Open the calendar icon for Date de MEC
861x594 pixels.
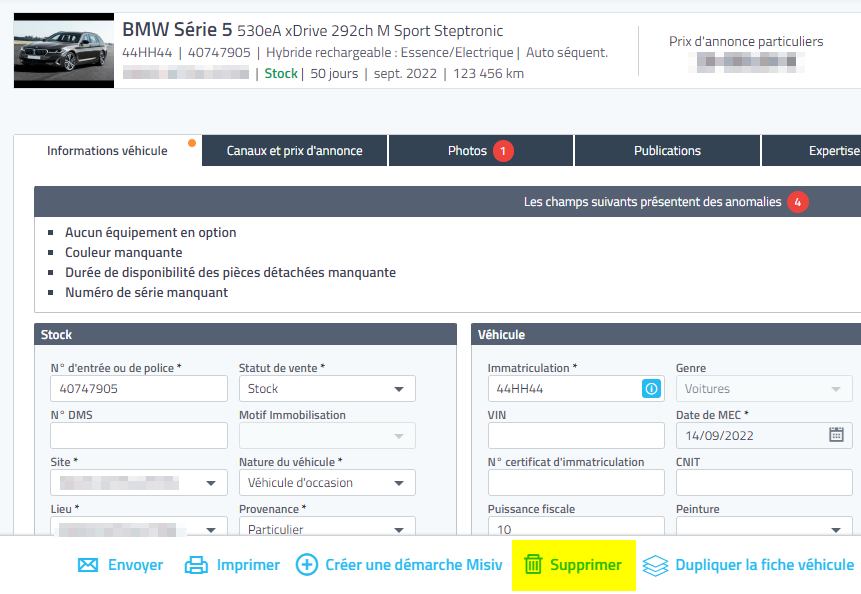[x=836, y=435]
